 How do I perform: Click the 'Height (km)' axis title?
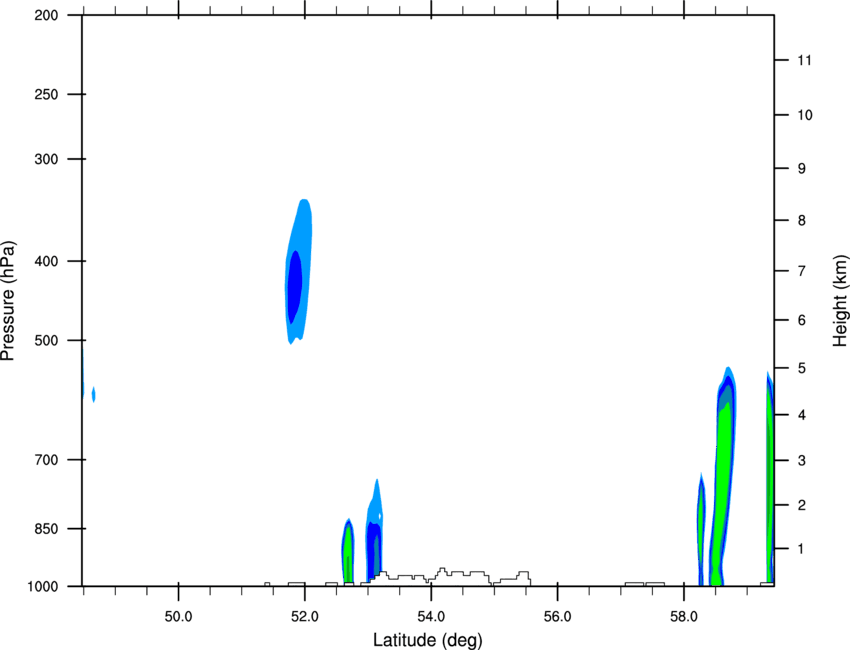pyautogui.click(x=840, y=300)
